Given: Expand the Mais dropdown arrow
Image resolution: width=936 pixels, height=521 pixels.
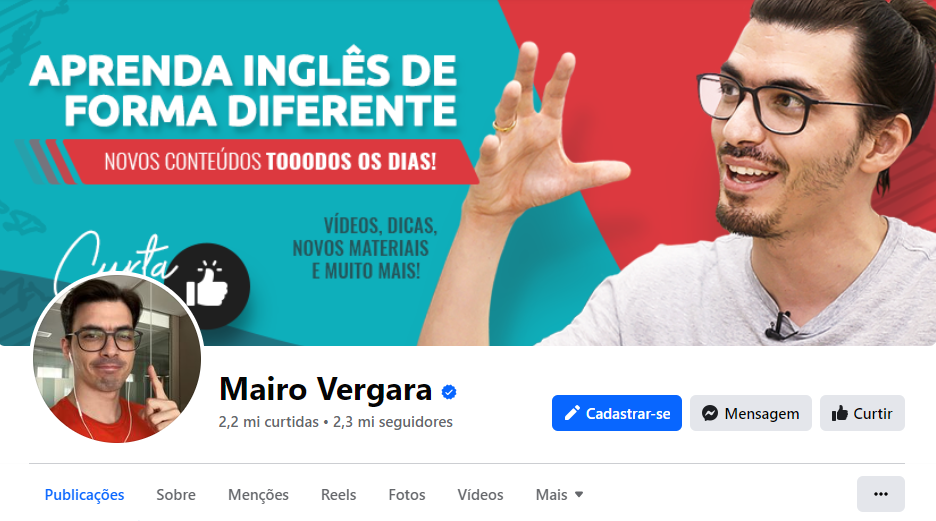Looking at the screenshot, I should pyautogui.click(x=578, y=494).
